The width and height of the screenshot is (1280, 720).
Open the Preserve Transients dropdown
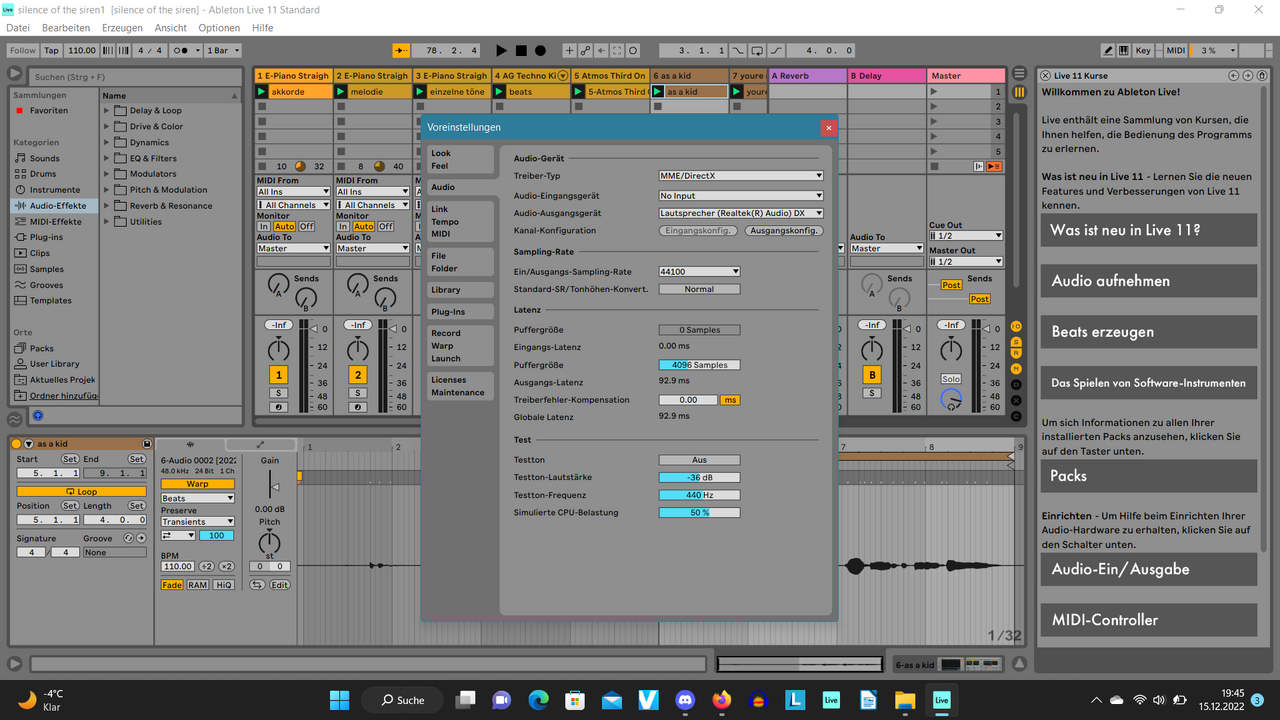tap(197, 522)
